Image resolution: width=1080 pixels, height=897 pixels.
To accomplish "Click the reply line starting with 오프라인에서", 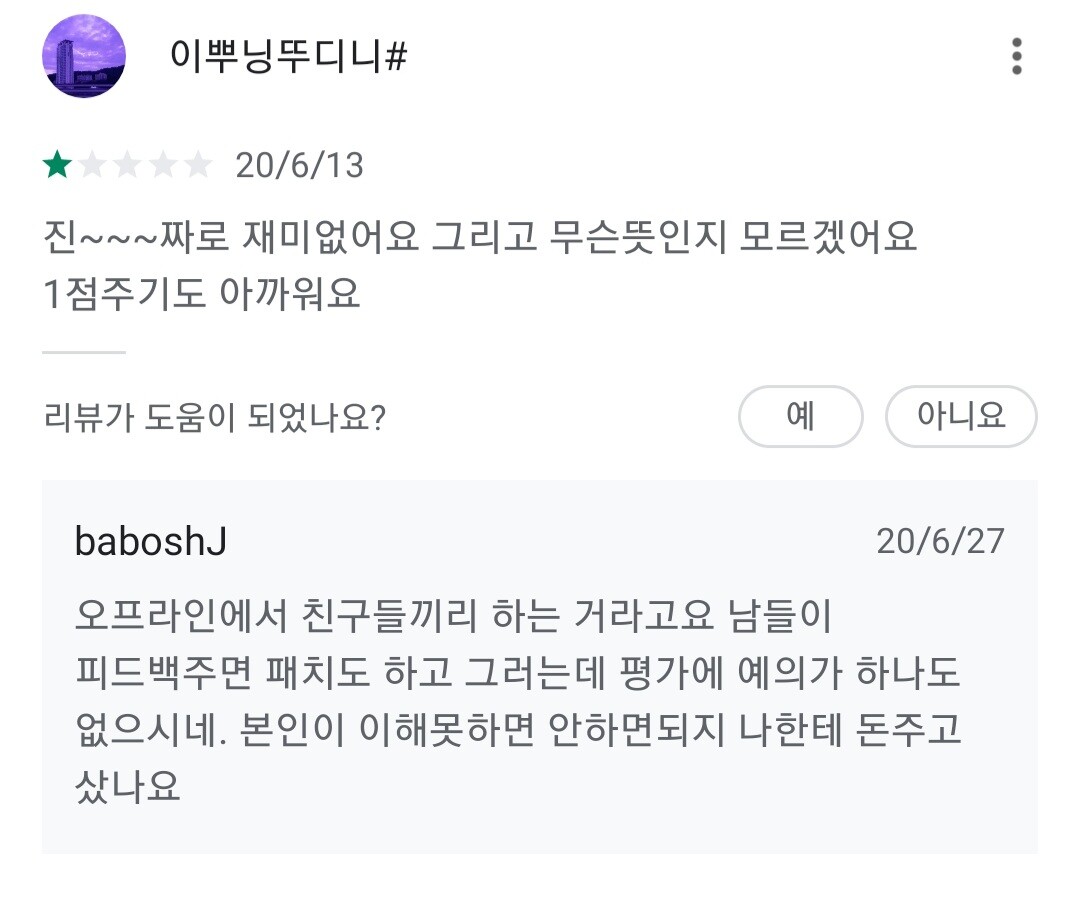I will [453, 617].
